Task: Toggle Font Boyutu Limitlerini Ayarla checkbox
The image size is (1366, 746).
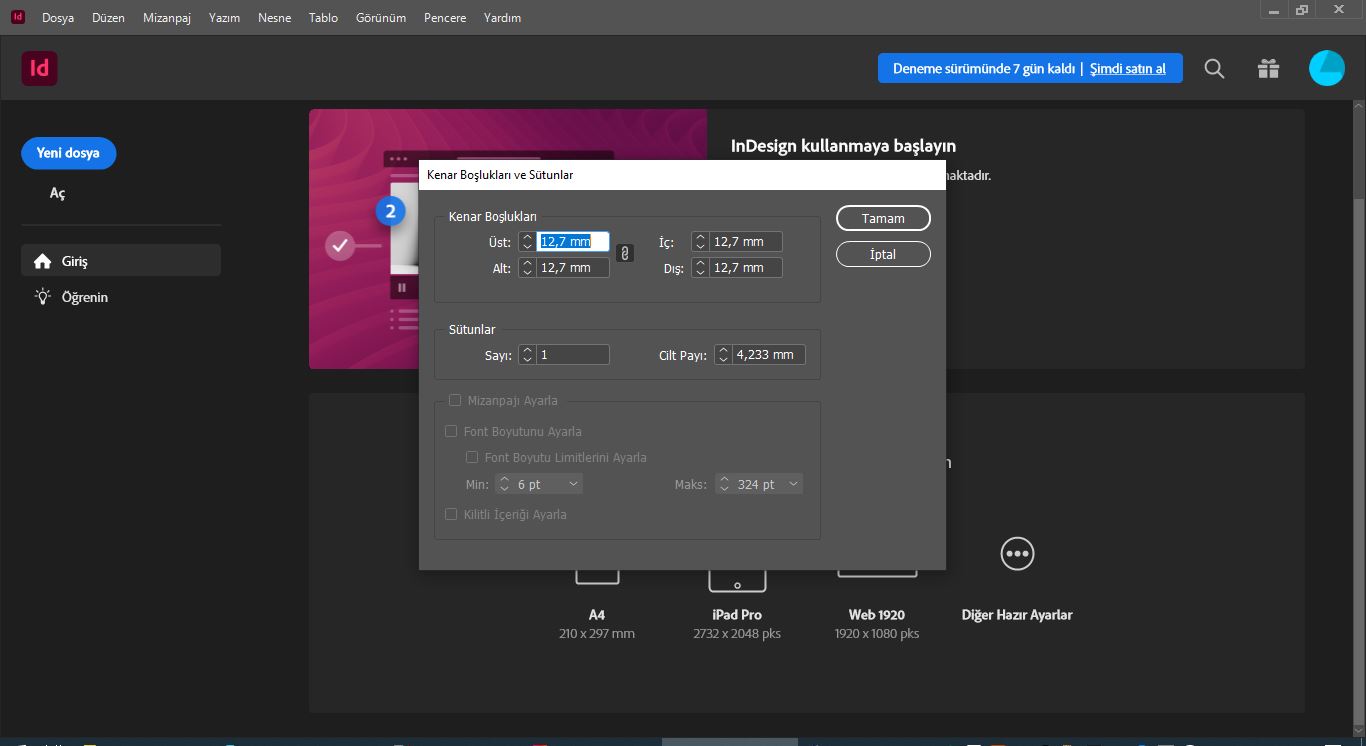Action: tap(472, 458)
